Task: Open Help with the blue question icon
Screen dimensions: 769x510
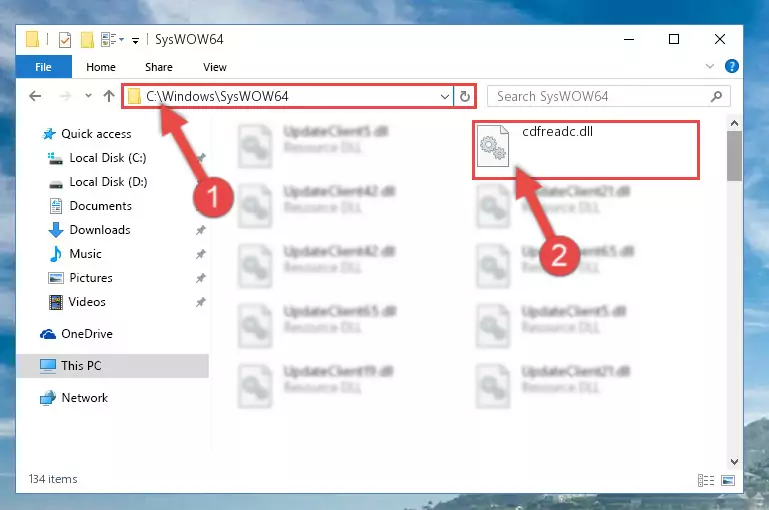Action: tap(731, 66)
